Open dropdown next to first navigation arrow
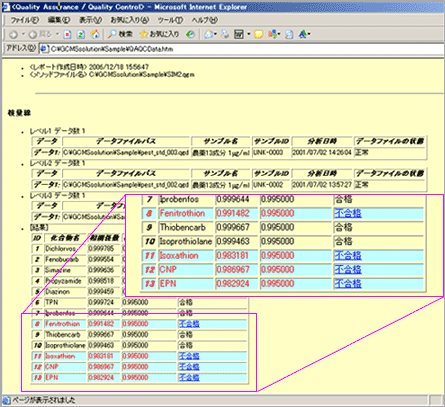 [23, 34]
